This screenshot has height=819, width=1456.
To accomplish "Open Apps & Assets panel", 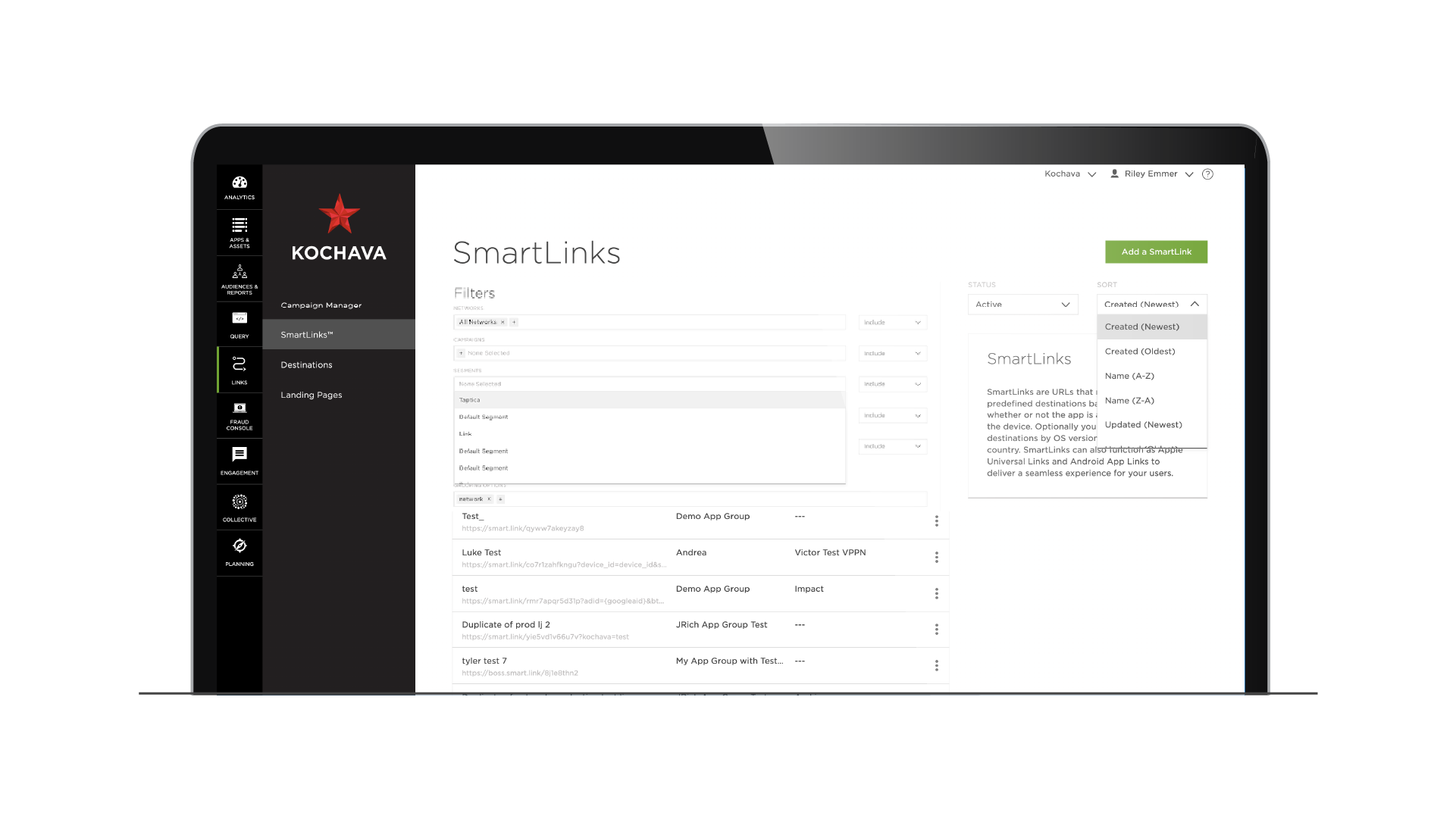I will [x=238, y=235].
